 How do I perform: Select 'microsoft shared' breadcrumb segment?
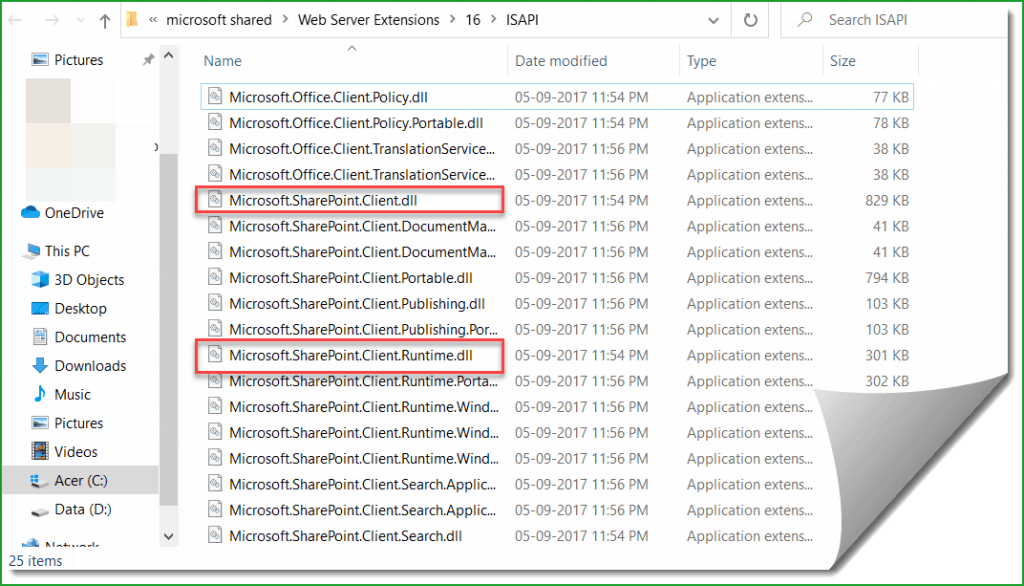pyautogui.click(x=219, y=20)
